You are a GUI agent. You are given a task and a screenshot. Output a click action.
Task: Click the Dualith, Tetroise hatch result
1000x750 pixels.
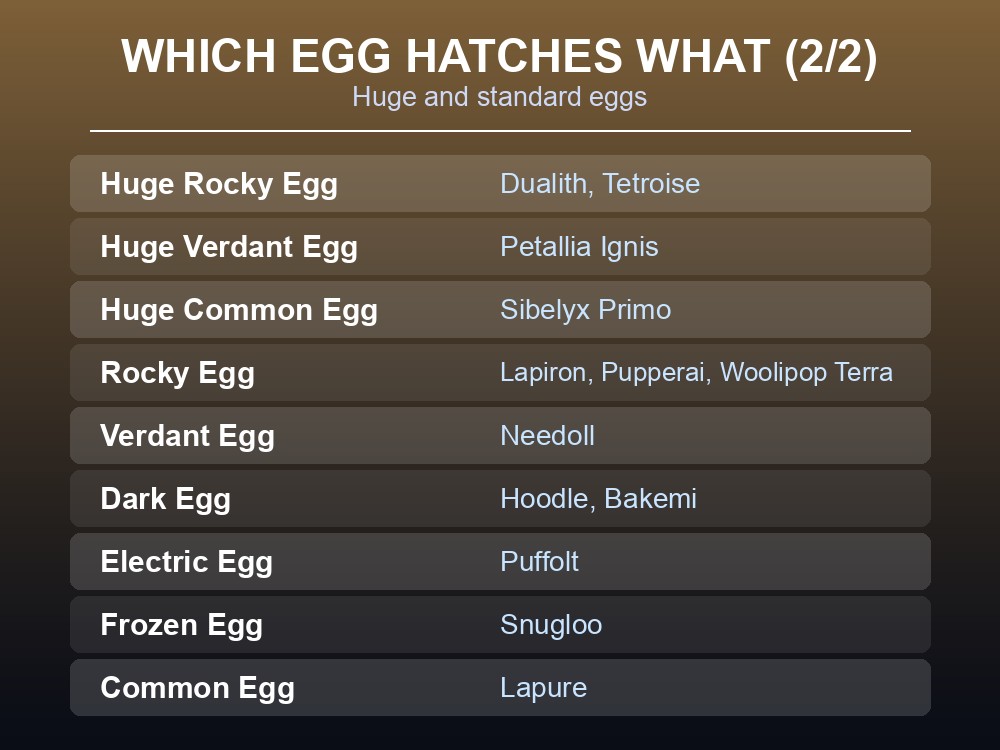tap(600, 184)
